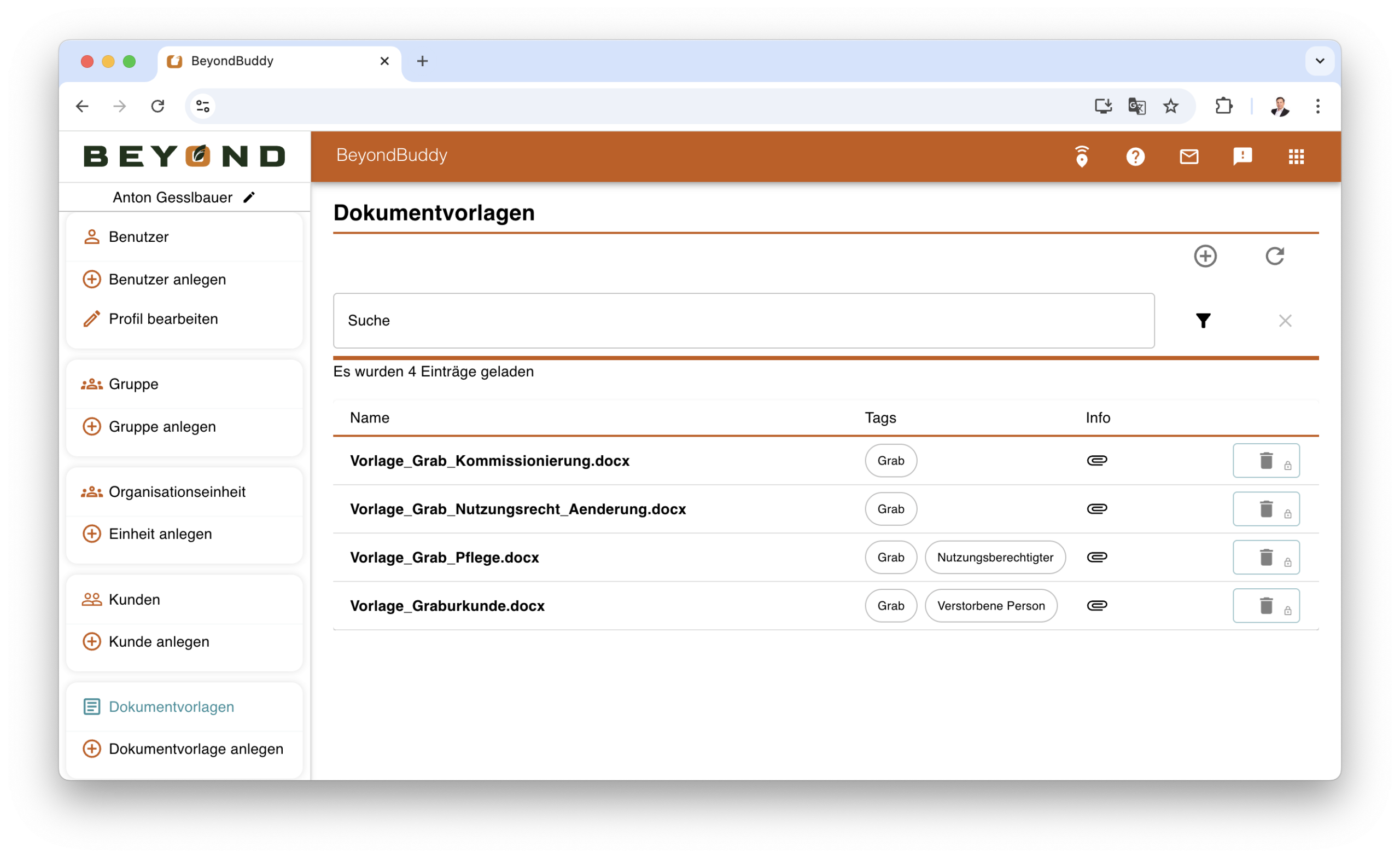Click the refresh list icon
Viewport: 1400px width, 858px height.
(x=1274, y=256)
